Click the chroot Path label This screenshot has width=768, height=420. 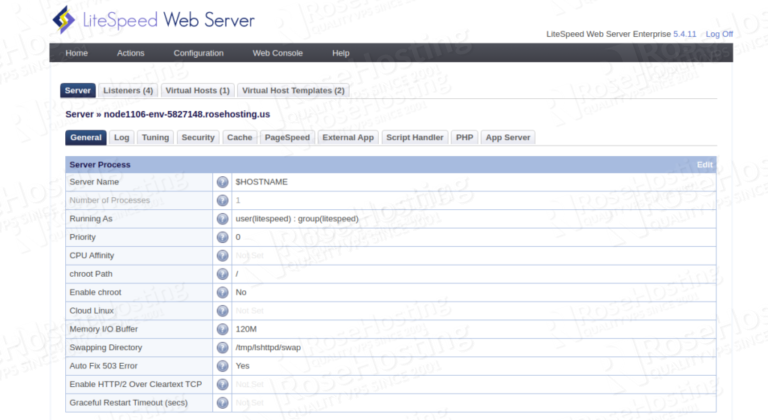click(91, 274)
